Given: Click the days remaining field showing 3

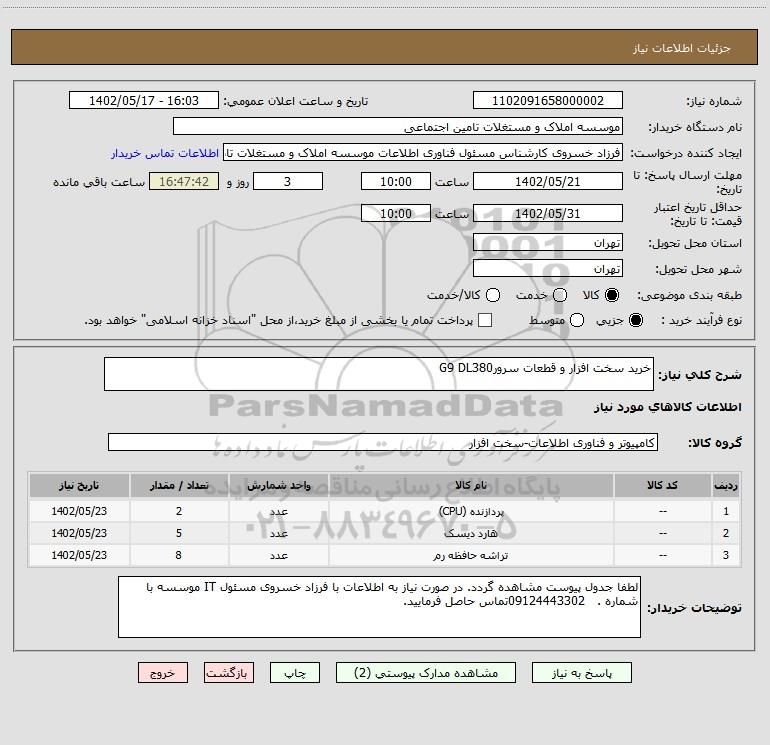Looking at the screenshot, I should tap(288, 181).
